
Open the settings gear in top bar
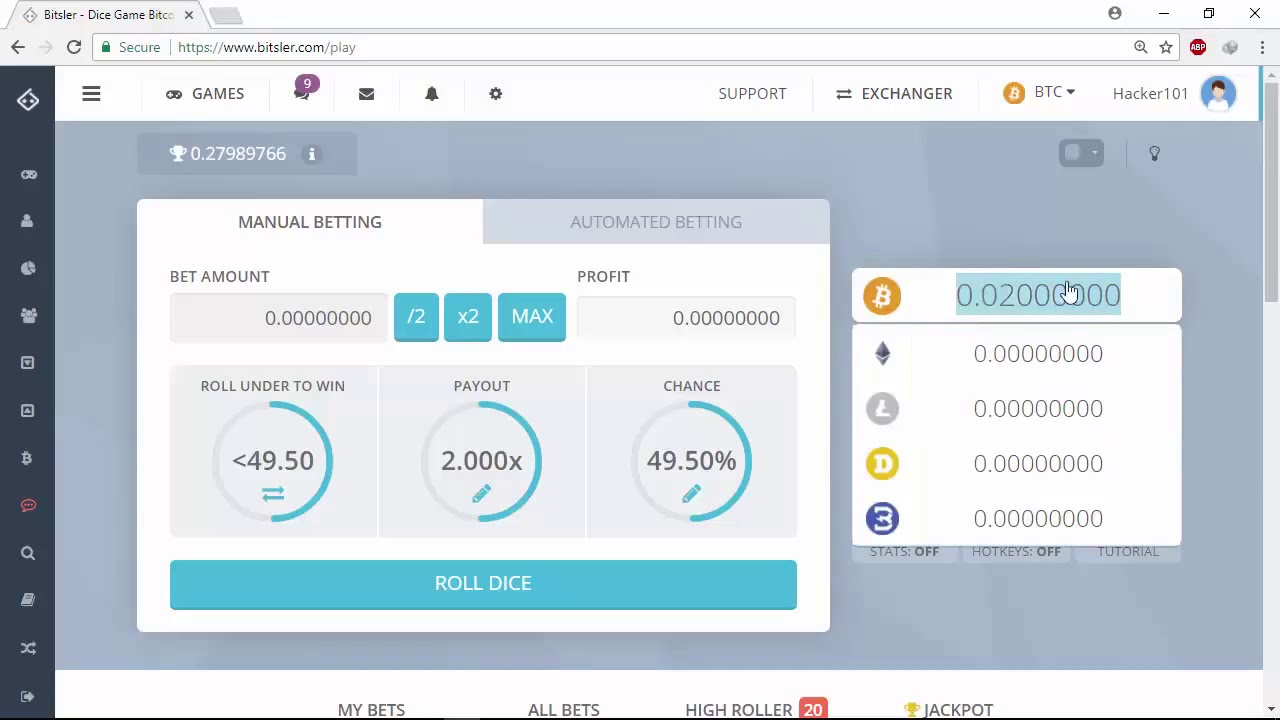click(495, 94)
